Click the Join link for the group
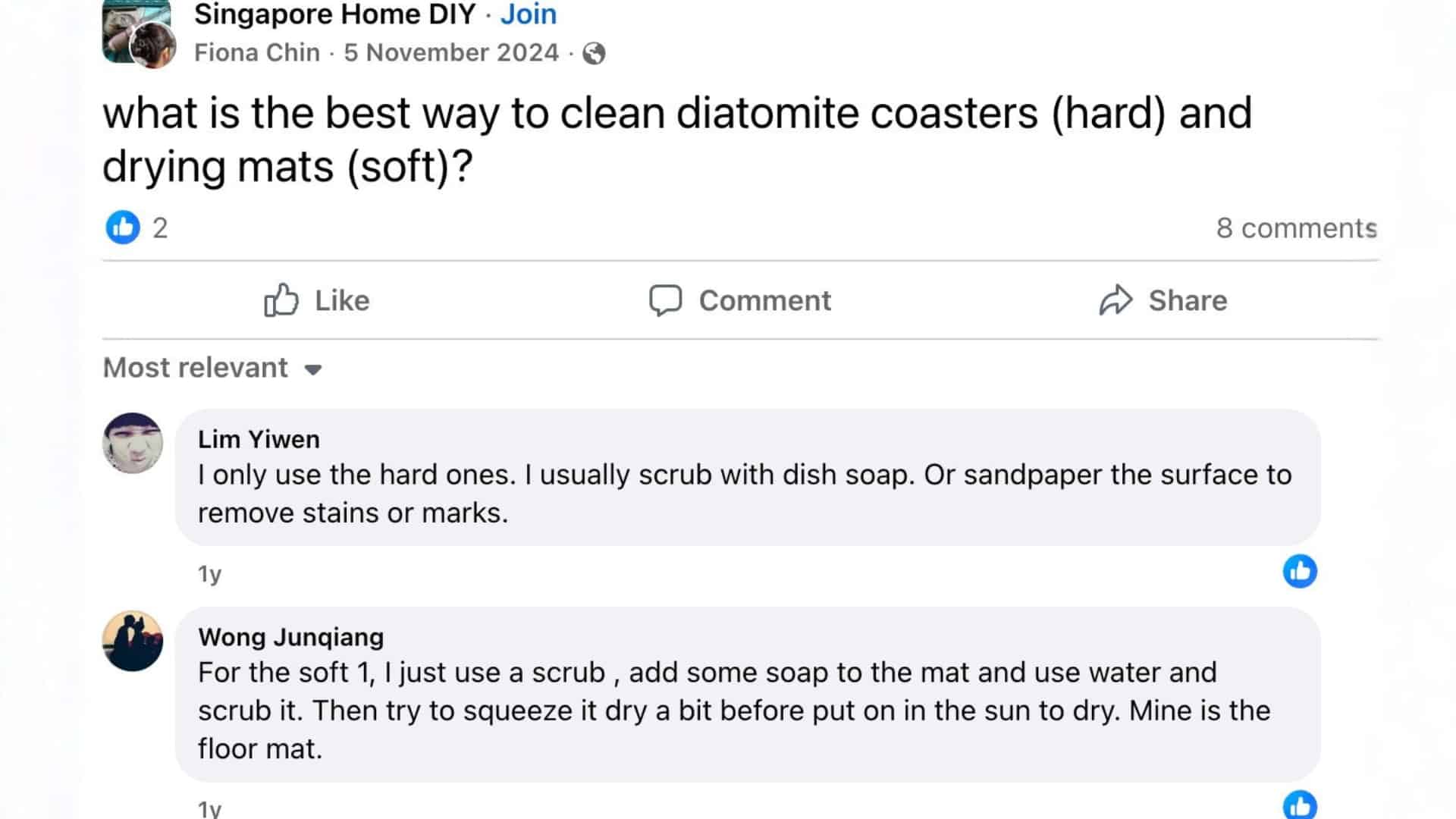Viewport: 1456px width, 819px height. (528, 14)
